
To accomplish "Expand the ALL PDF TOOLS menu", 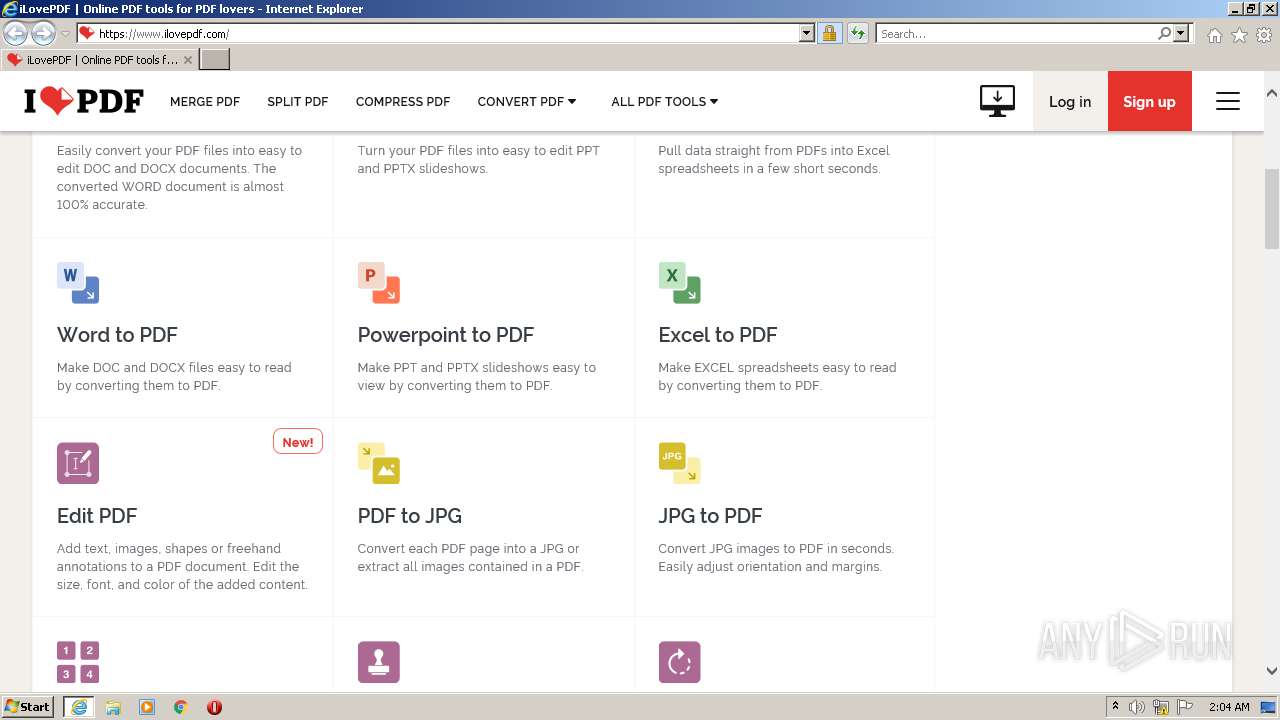I will tap(665, 101).
